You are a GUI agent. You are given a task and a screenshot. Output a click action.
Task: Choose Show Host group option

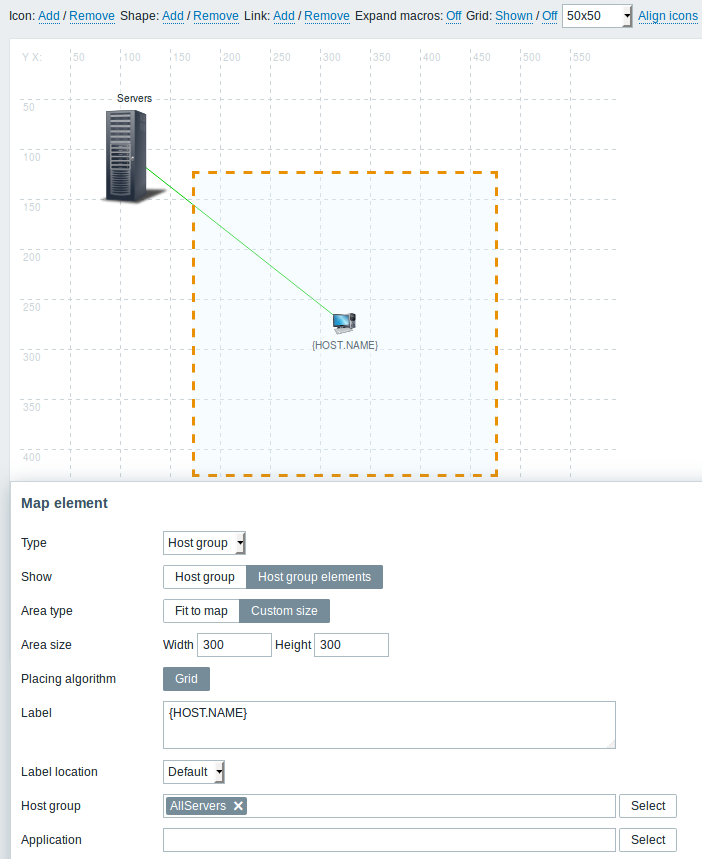[x=205, y=577]
